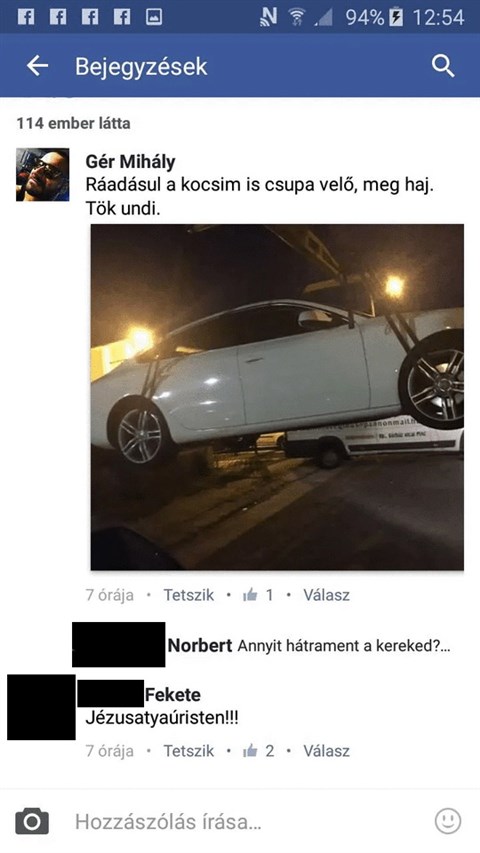
Task: Like Fekete's comment with Tetszik
Action: [189, 751]
